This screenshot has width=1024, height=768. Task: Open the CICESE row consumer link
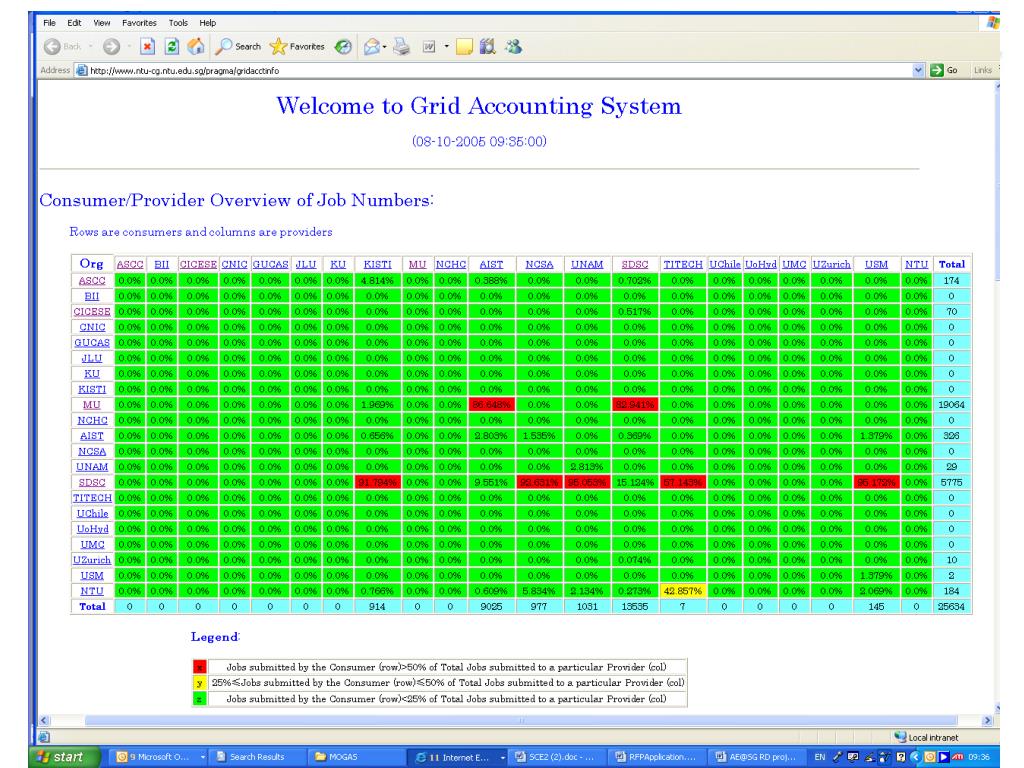(x=91, y=312)
